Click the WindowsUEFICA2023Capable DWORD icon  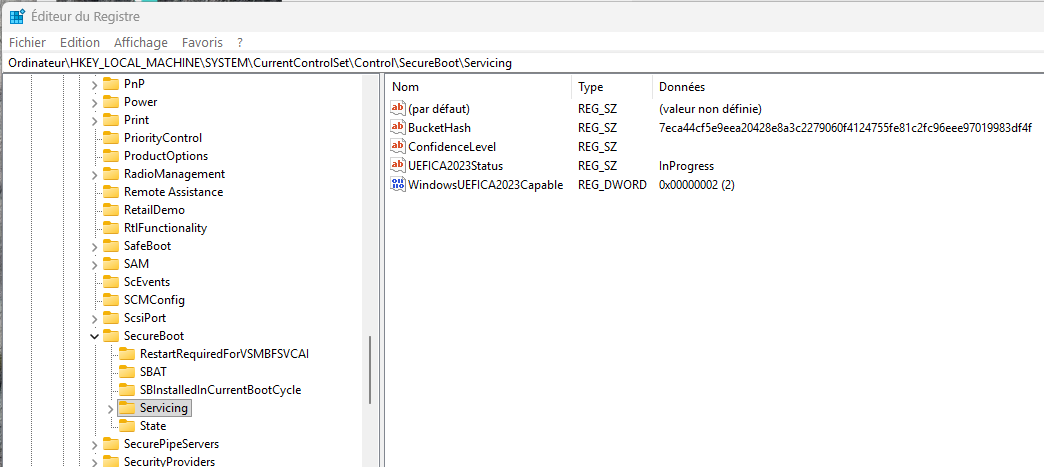[x=397, y=185]
